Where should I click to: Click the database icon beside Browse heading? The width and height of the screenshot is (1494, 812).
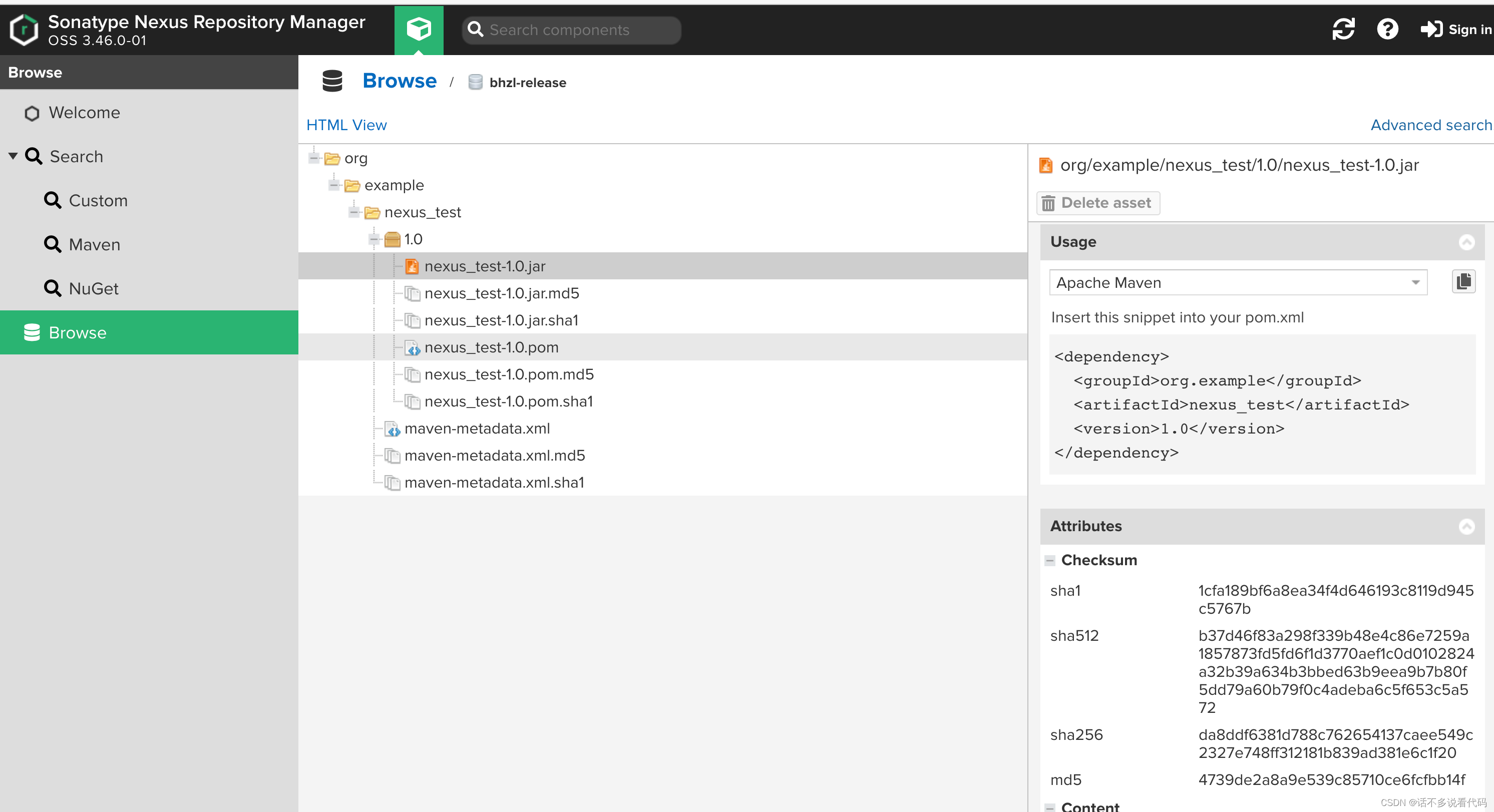click(x=332, y=81)
